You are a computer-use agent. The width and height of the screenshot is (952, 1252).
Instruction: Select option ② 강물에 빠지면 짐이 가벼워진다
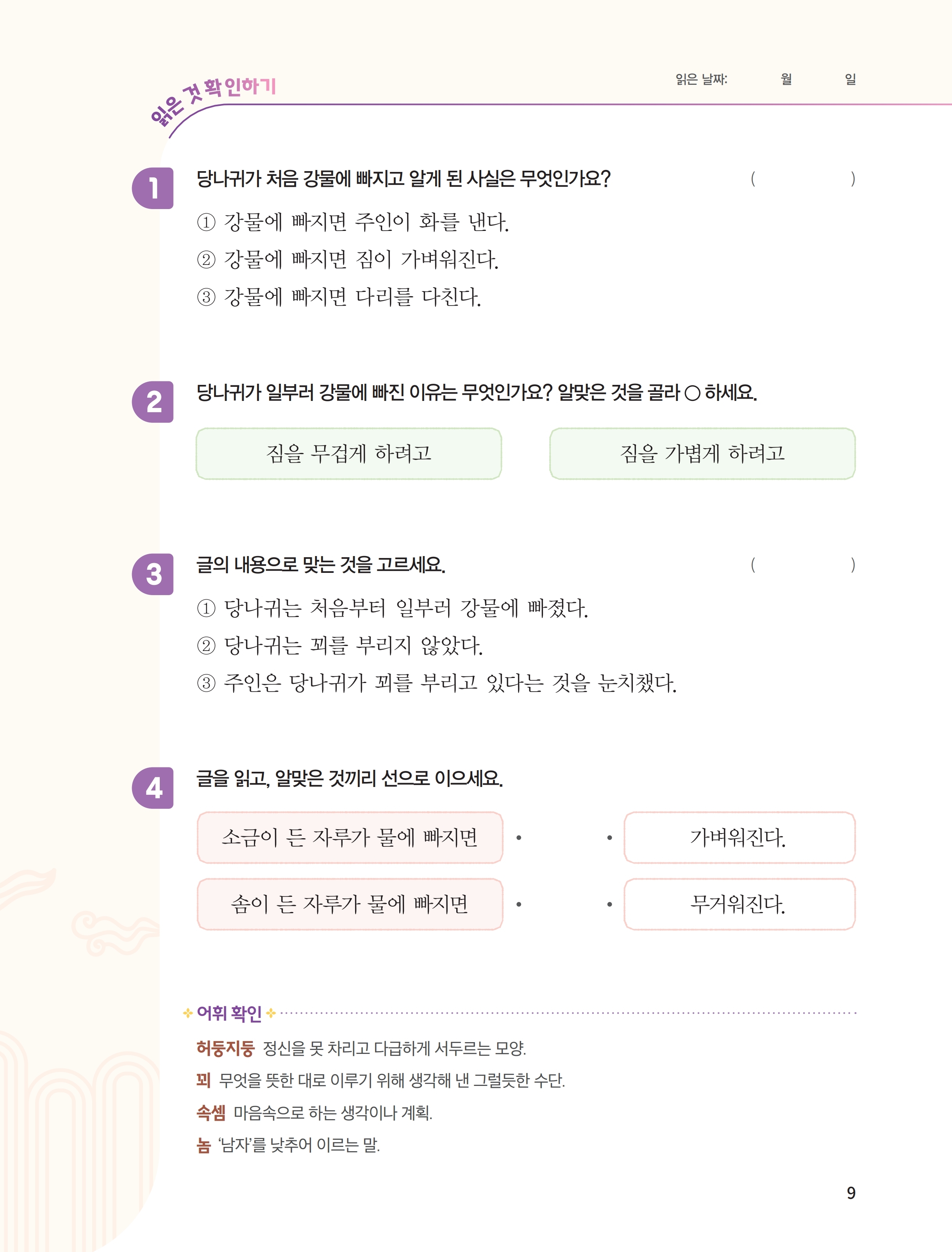[x=347, y=259]
